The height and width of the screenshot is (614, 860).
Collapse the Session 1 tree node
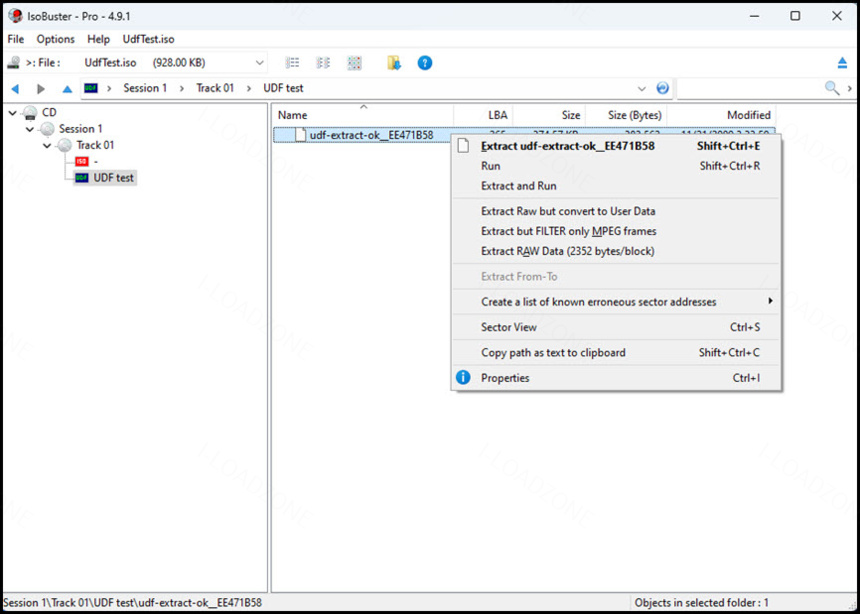pos(30,129)
